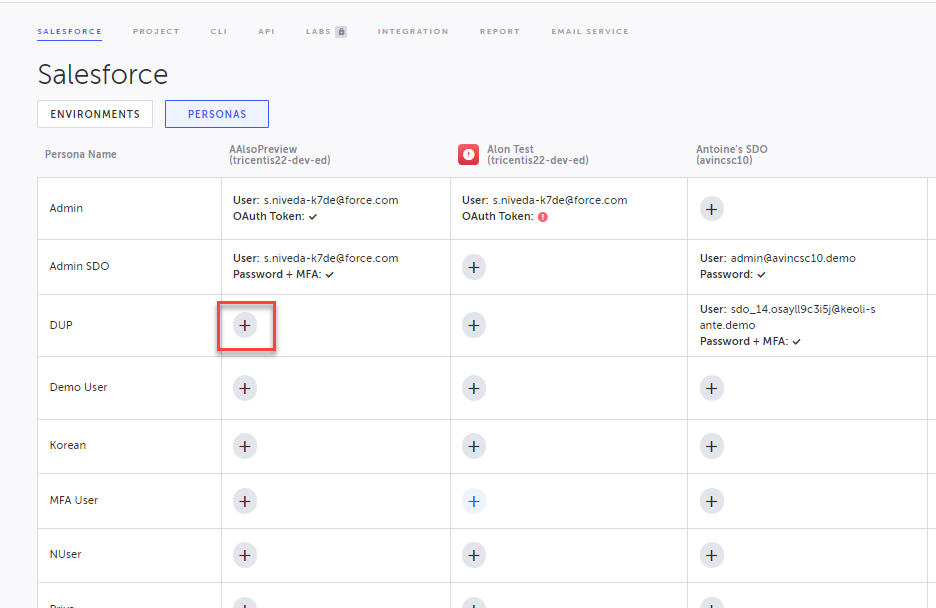Add NUser persona under Alon Test

pos(474,555)
